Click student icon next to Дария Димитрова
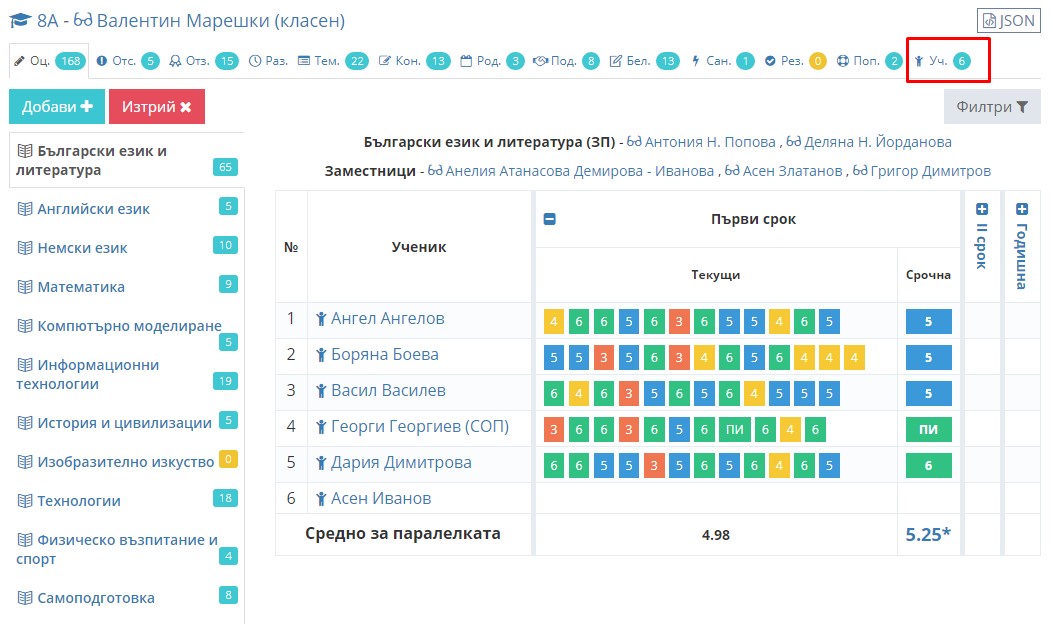1053x624 pixels. (x=321, y=463)
